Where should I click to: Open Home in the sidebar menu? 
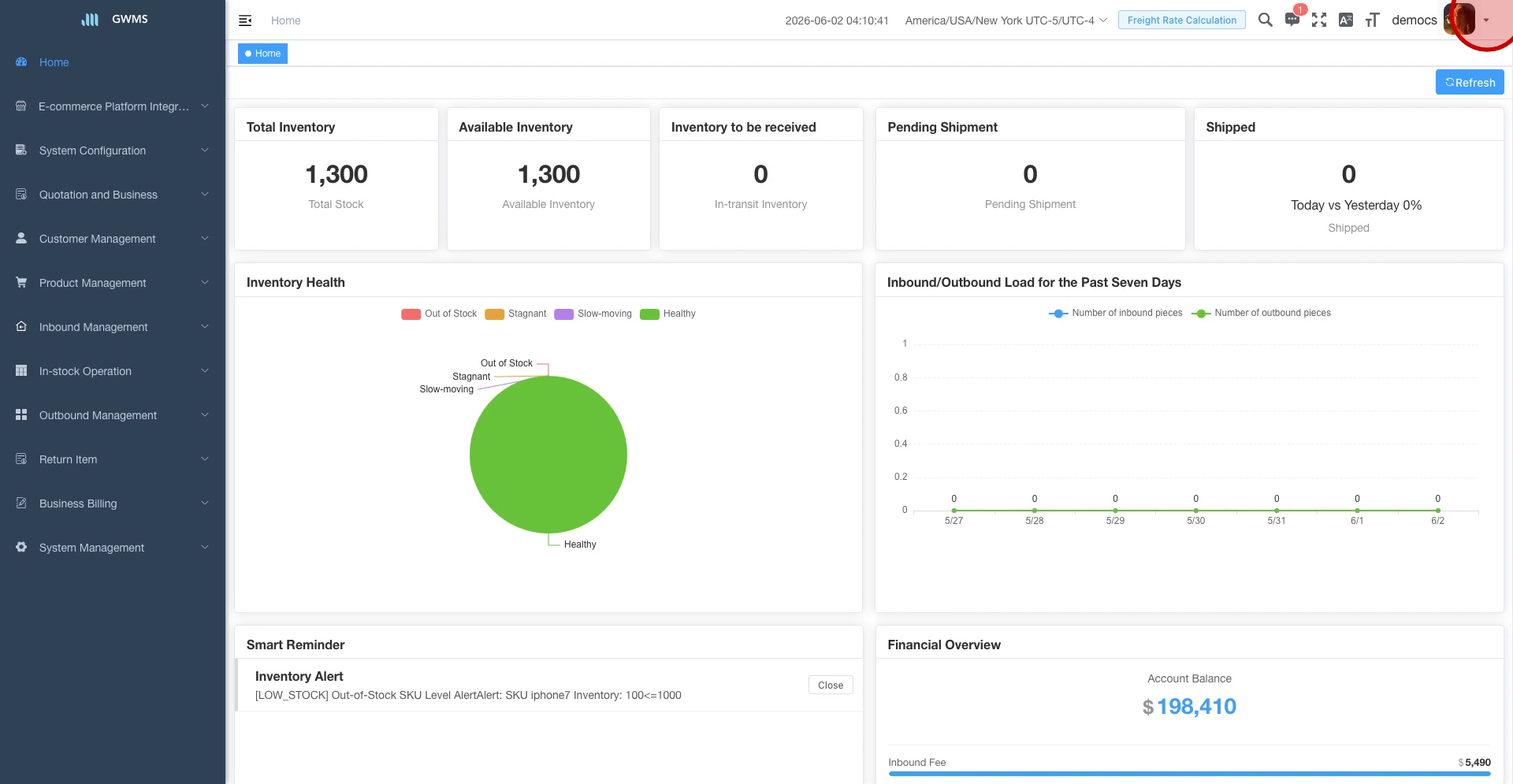tap(113, 62)
